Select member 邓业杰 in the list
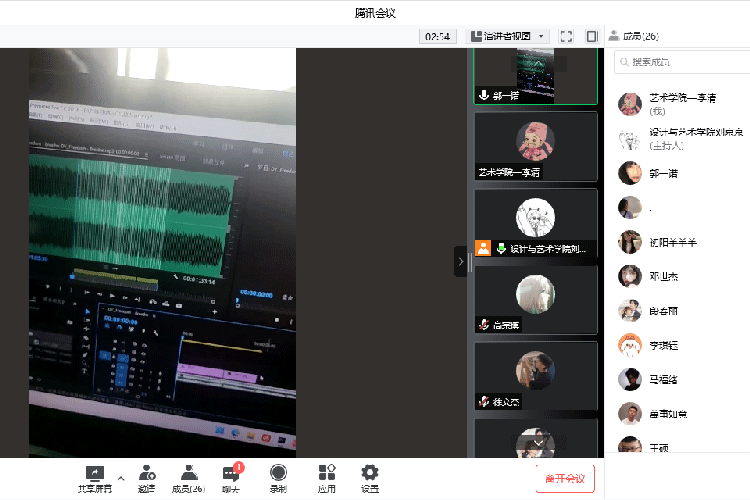Screen dimensions: 750x500 [664, 276]
